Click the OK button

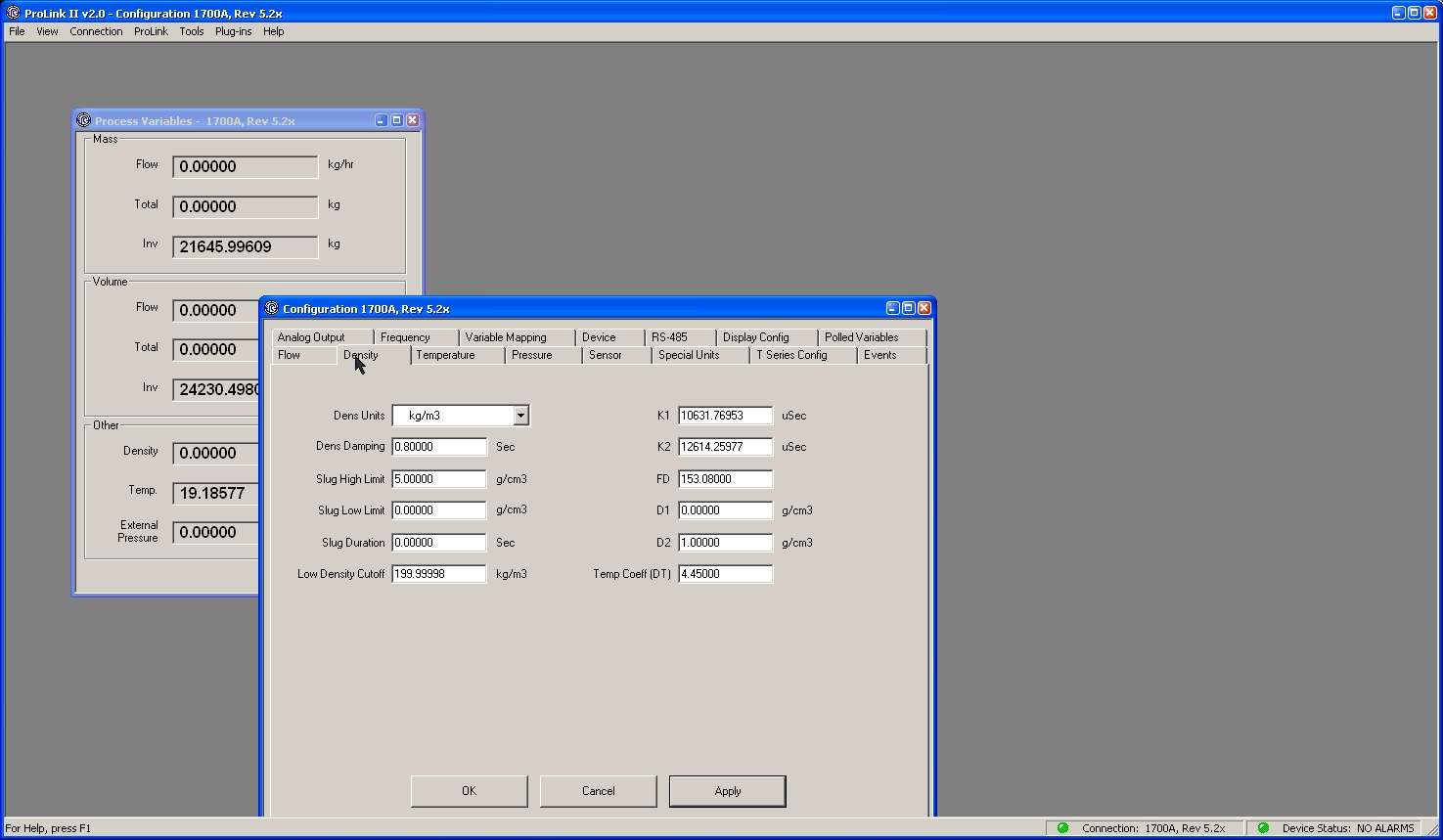click(x=469, y=791)
